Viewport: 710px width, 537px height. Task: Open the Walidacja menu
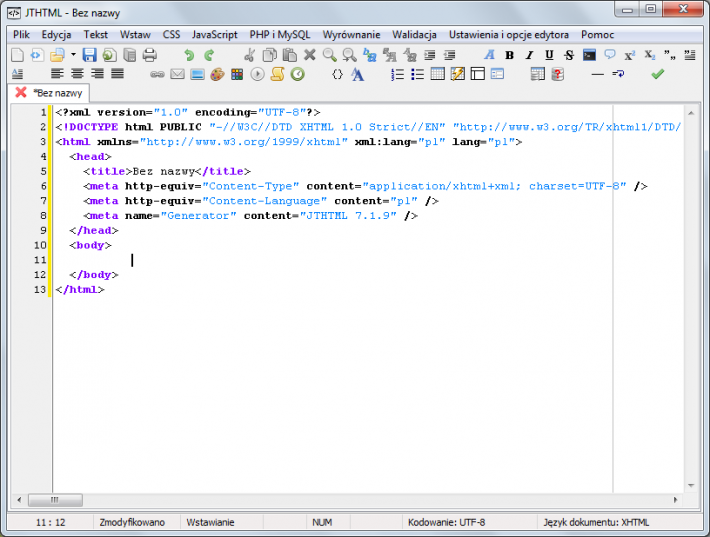click(414, 35)
